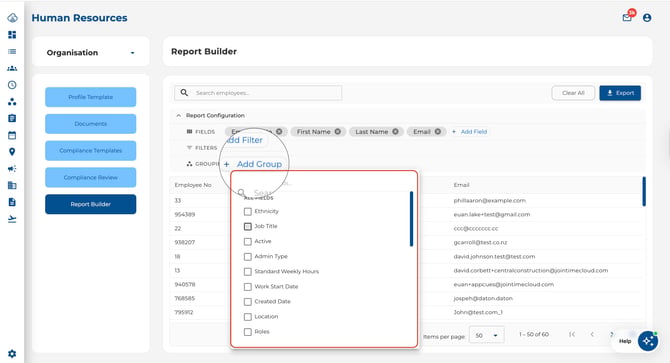This screenshot has height=363, width=670.
Task: Click the Add Filter link
Action: 244,140
